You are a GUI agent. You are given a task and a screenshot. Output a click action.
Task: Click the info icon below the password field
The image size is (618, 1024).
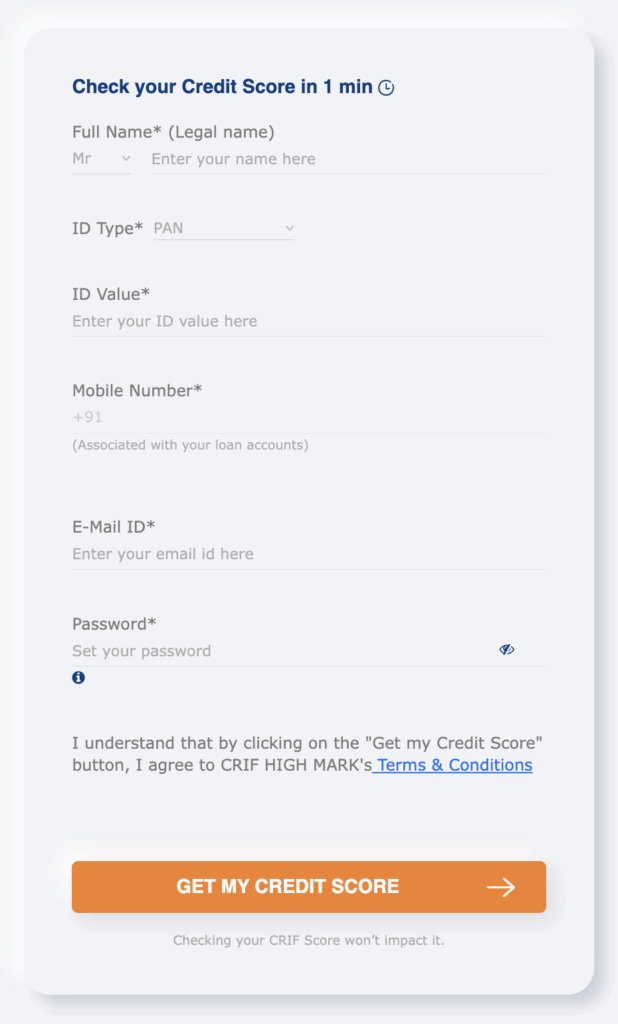pyautogui.click(x=76, y=678)
